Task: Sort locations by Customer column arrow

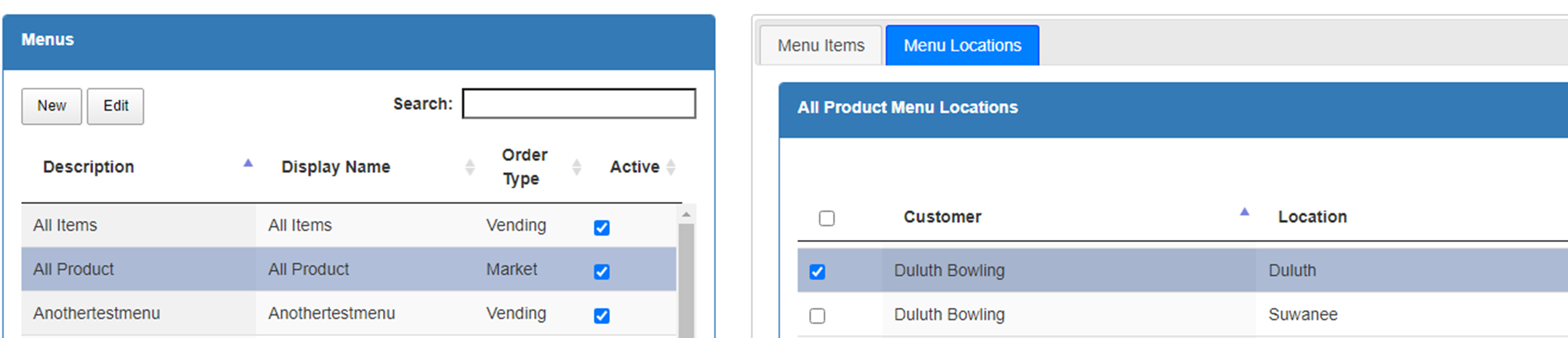Action: [x=1244, y=212]
